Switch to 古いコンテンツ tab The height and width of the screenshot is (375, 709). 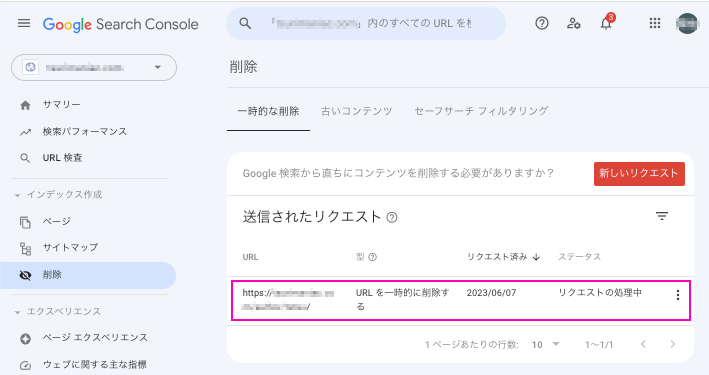point(356,111)
